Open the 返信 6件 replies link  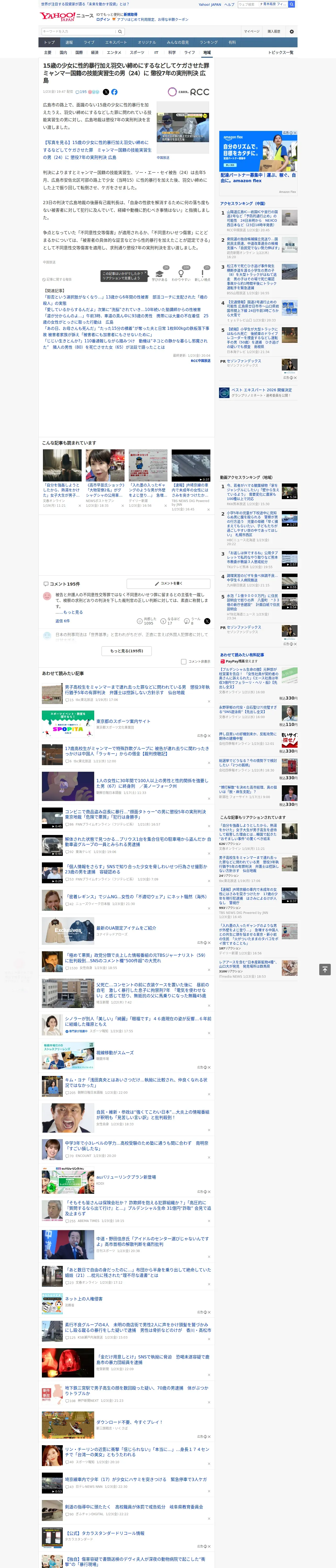[62, 621]
